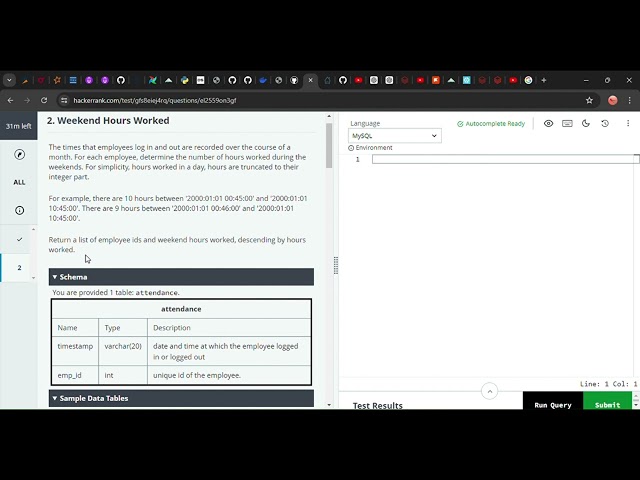Click problem pane scroll down arrow
The width and height of the screenshot is (640, 480).
[x=329, y=405]
